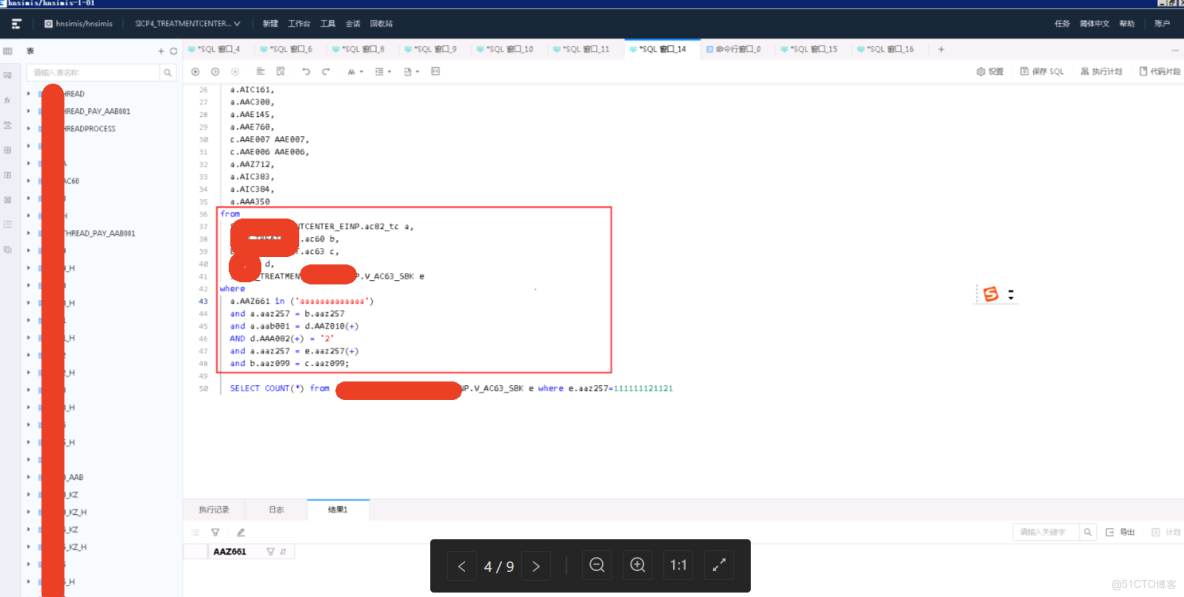Show the 执行计划 execution plan
The width and height of the screenshot is (1184, 597).
click(x=1102, y=72)
